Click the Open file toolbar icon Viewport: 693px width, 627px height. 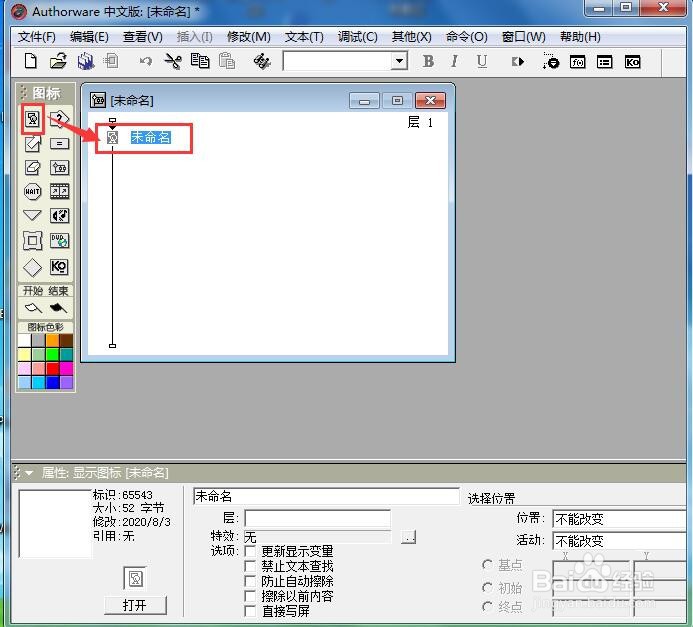click(58, 61)
